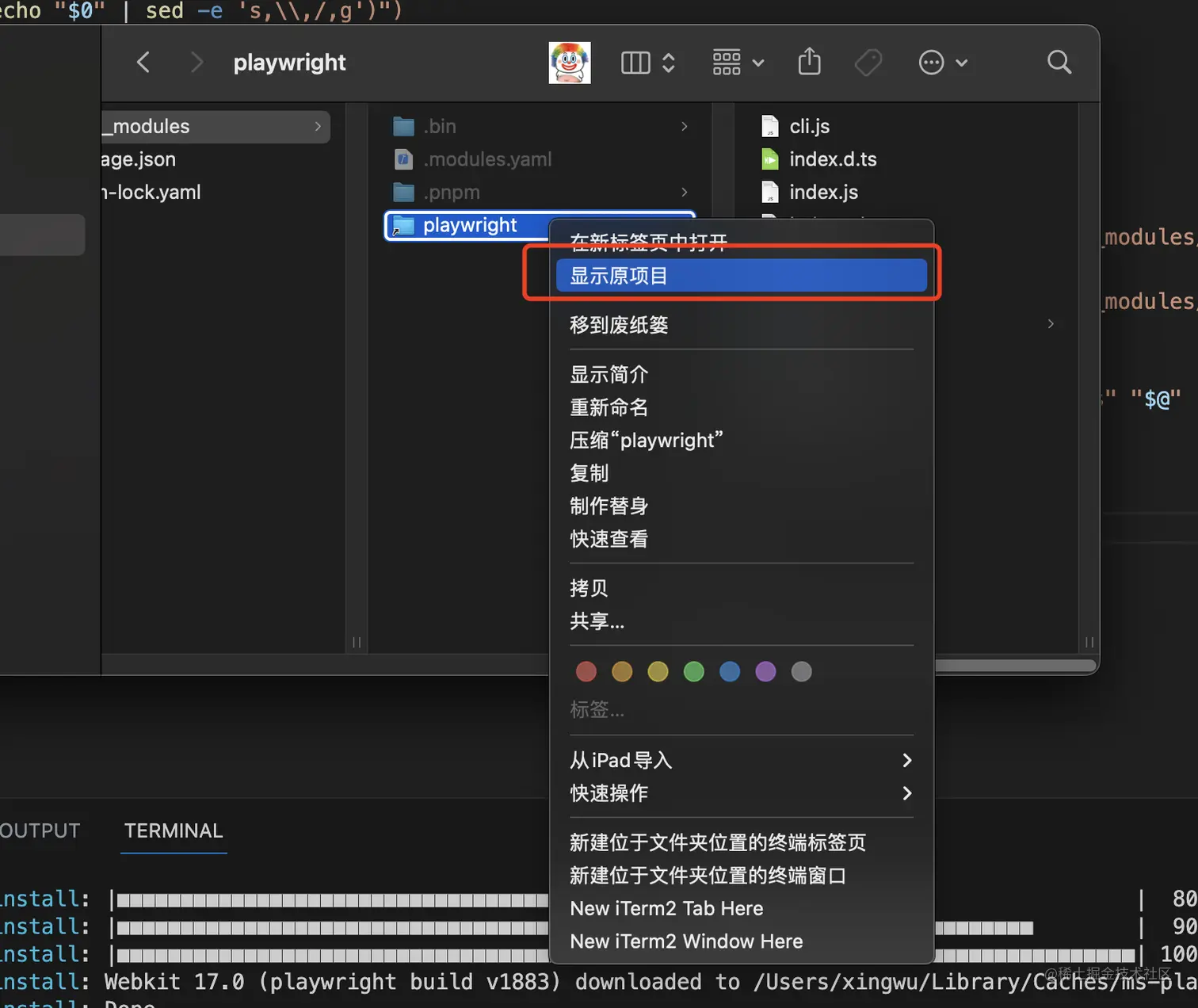Click the column resize handle after _modules column
1198x1008 pixels.
[x=357, y=643]
